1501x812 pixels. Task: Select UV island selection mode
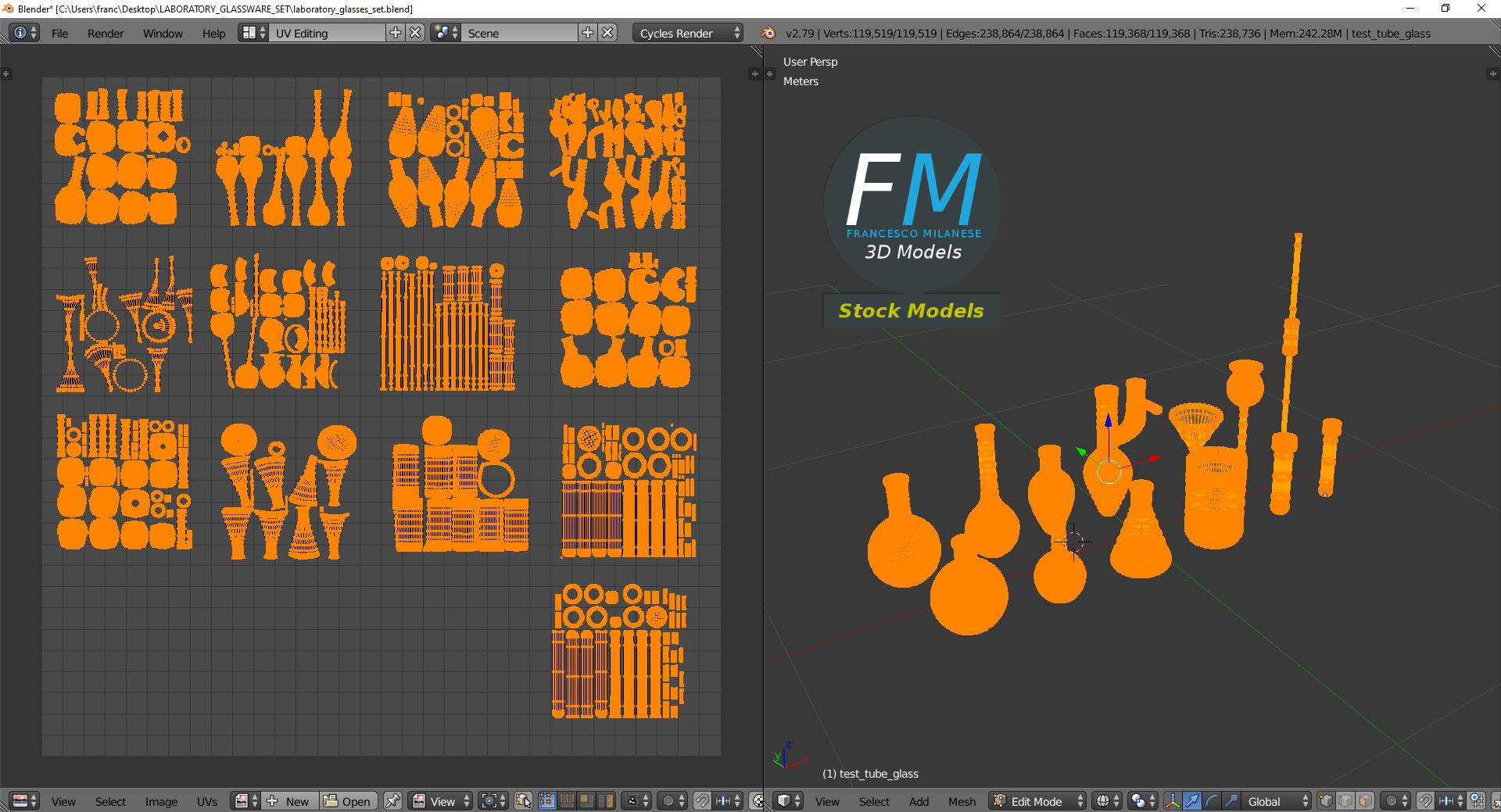click(604, 801)
